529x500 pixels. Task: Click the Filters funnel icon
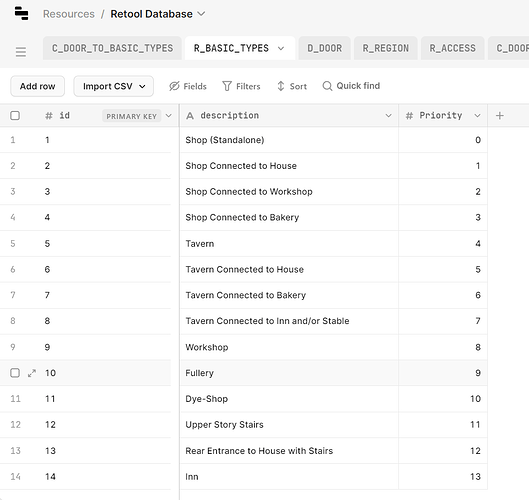[x=227, y=86]
